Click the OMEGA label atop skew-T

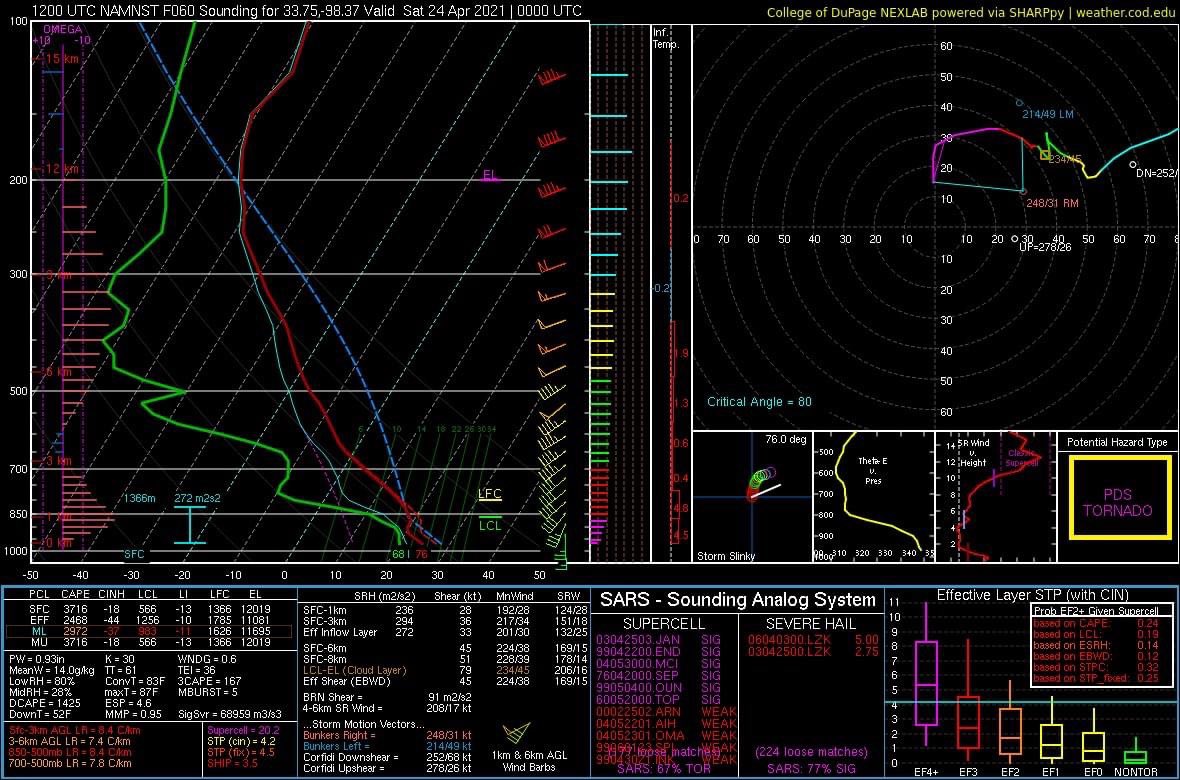click(62, 29)
